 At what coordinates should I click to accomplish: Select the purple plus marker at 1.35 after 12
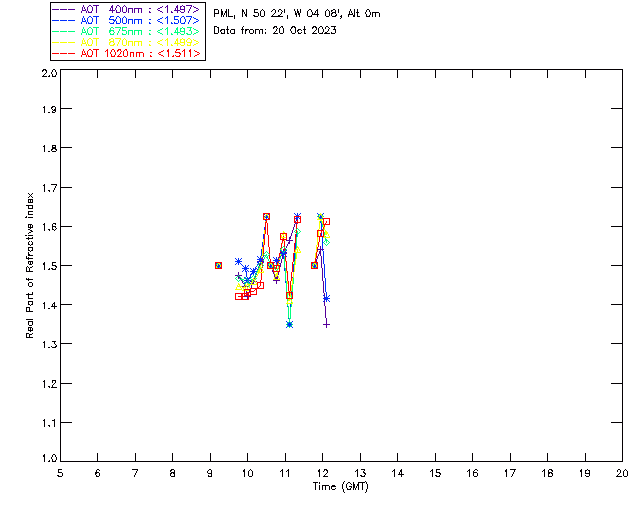pyautogui.click(x=326, y=325)
